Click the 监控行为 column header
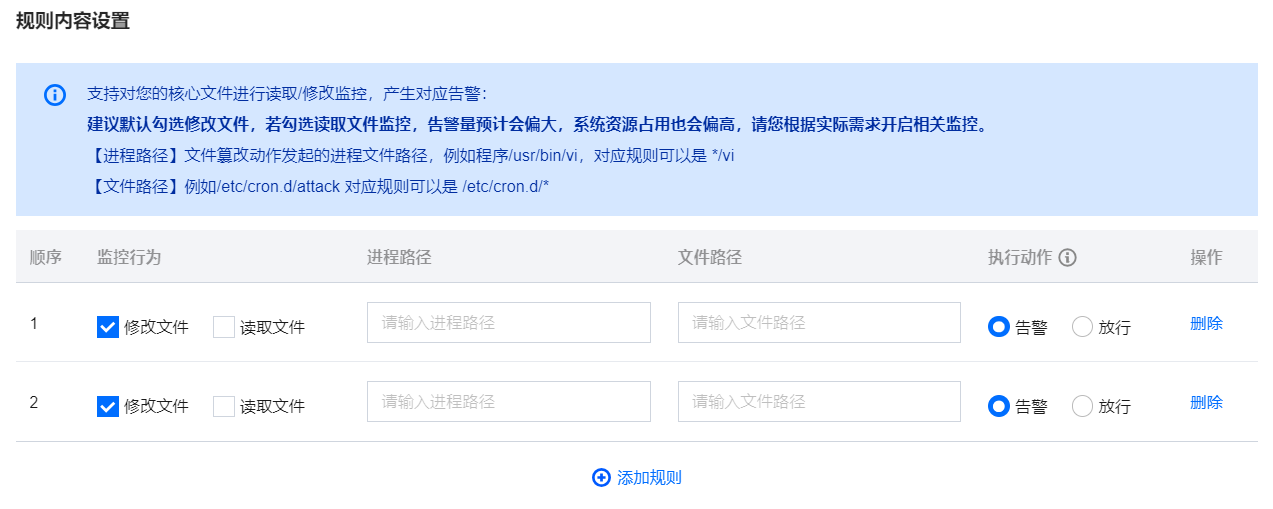 point(129,257)
